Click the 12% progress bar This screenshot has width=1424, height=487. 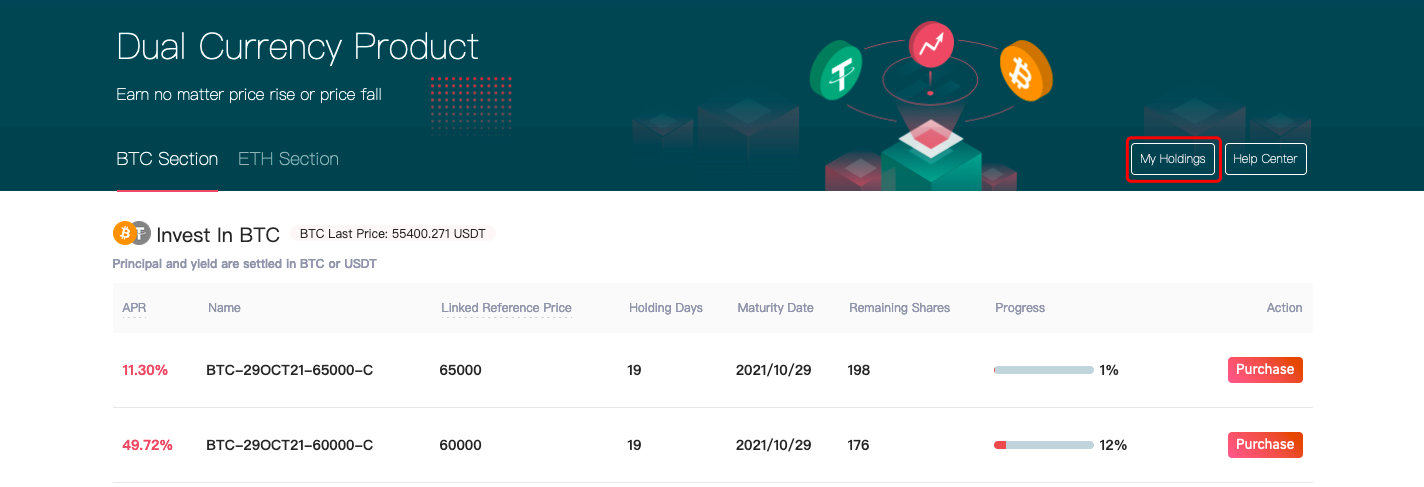tap(1044, 445)
